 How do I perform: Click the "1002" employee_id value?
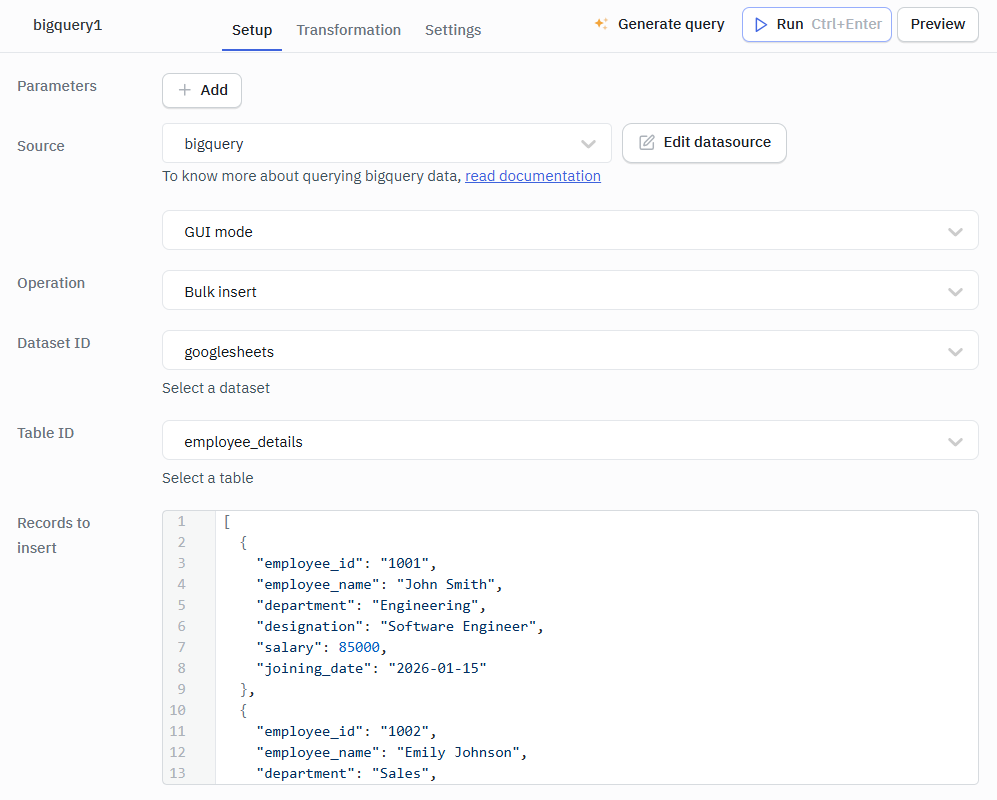pos(404,731)
